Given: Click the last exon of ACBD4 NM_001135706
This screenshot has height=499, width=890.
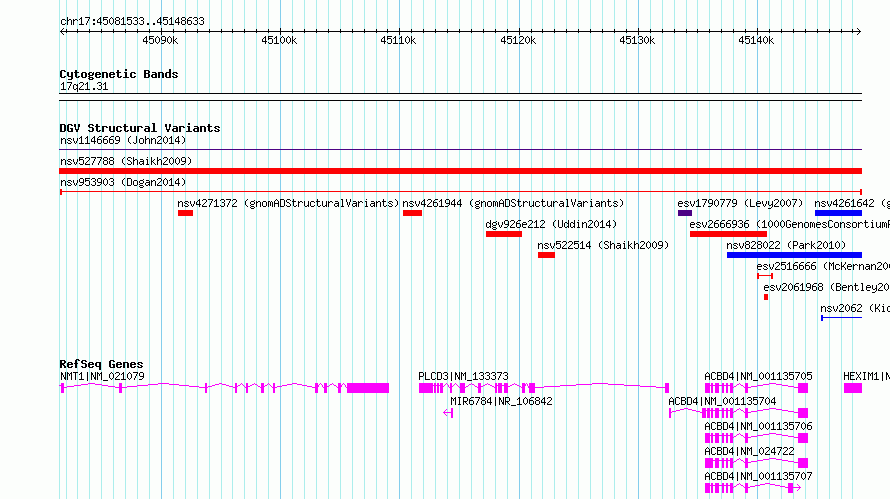Looking at the screenshot, I should [x=803, y=438].
